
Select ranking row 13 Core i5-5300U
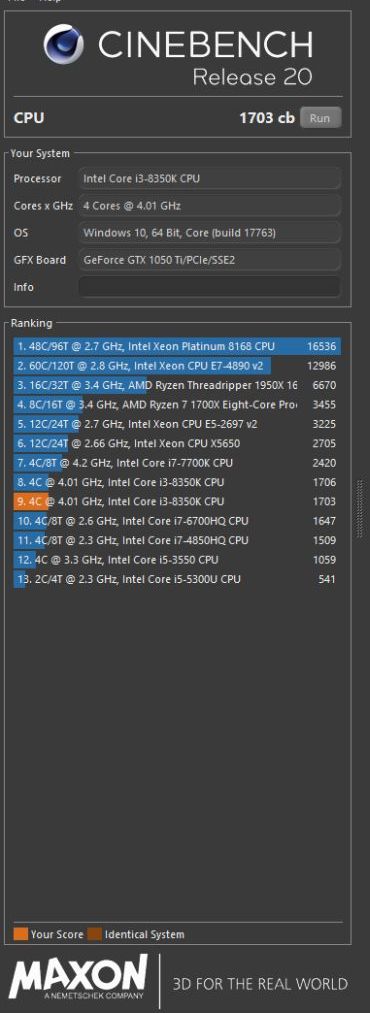coord(177,579)
